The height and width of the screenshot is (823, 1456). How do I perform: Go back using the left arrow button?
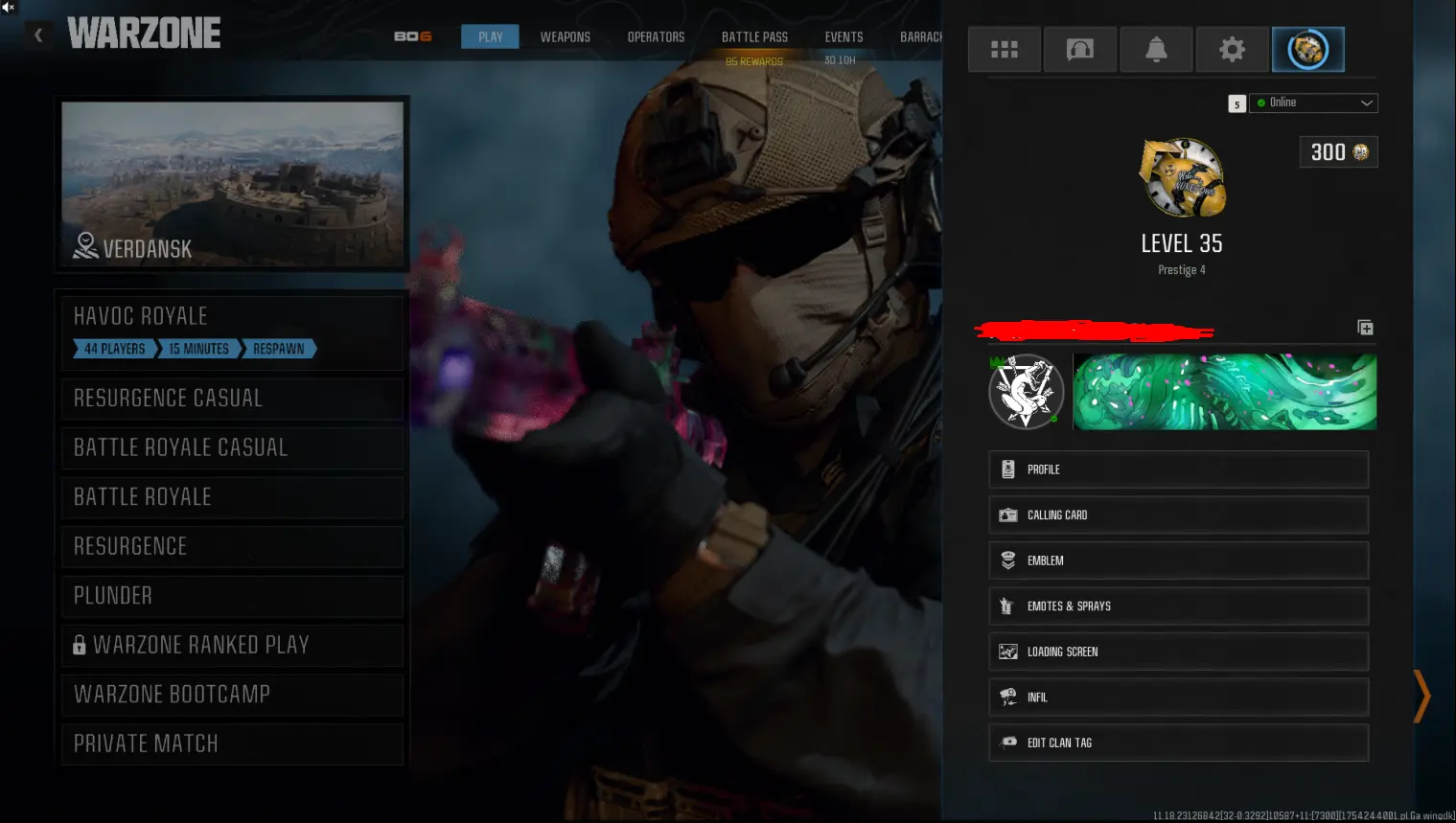pos(38,35)
